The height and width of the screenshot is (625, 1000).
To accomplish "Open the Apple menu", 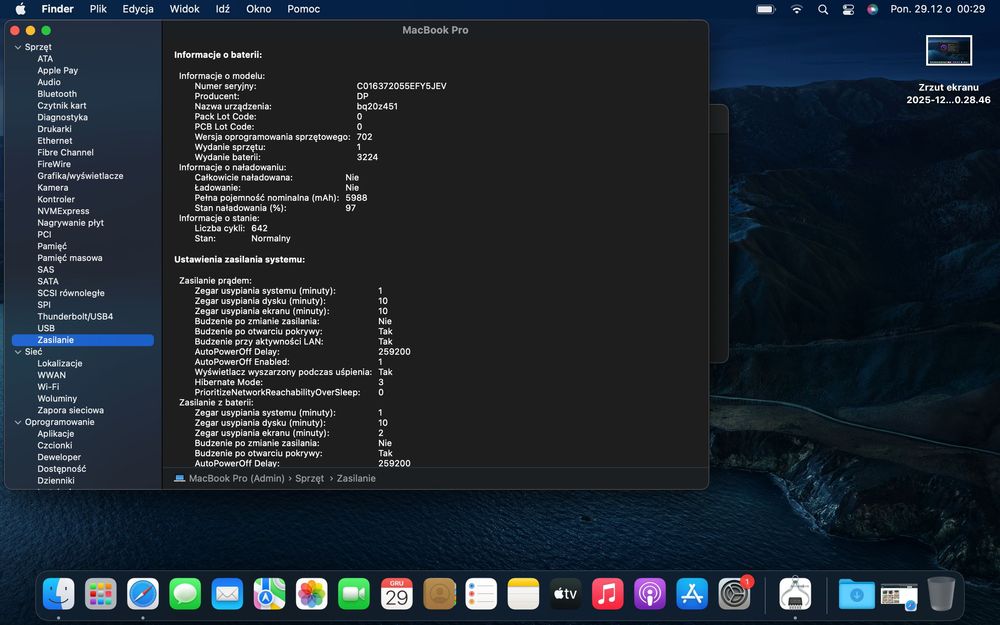I will (x=20, y=9).
